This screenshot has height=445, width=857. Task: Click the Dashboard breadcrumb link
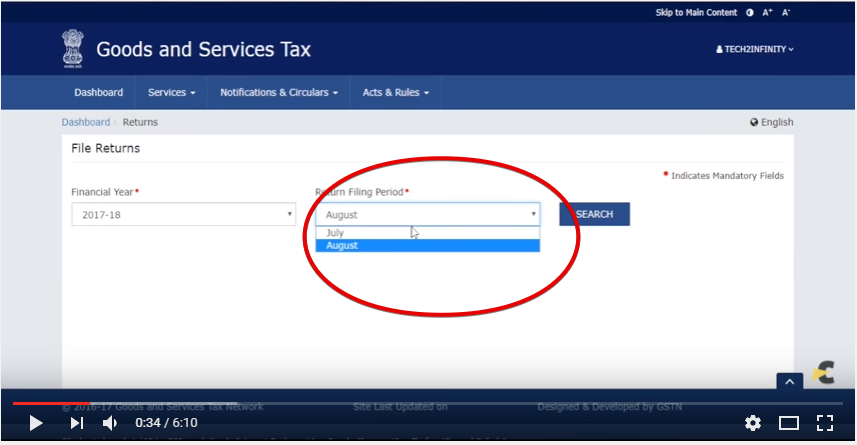coord(86,122)
